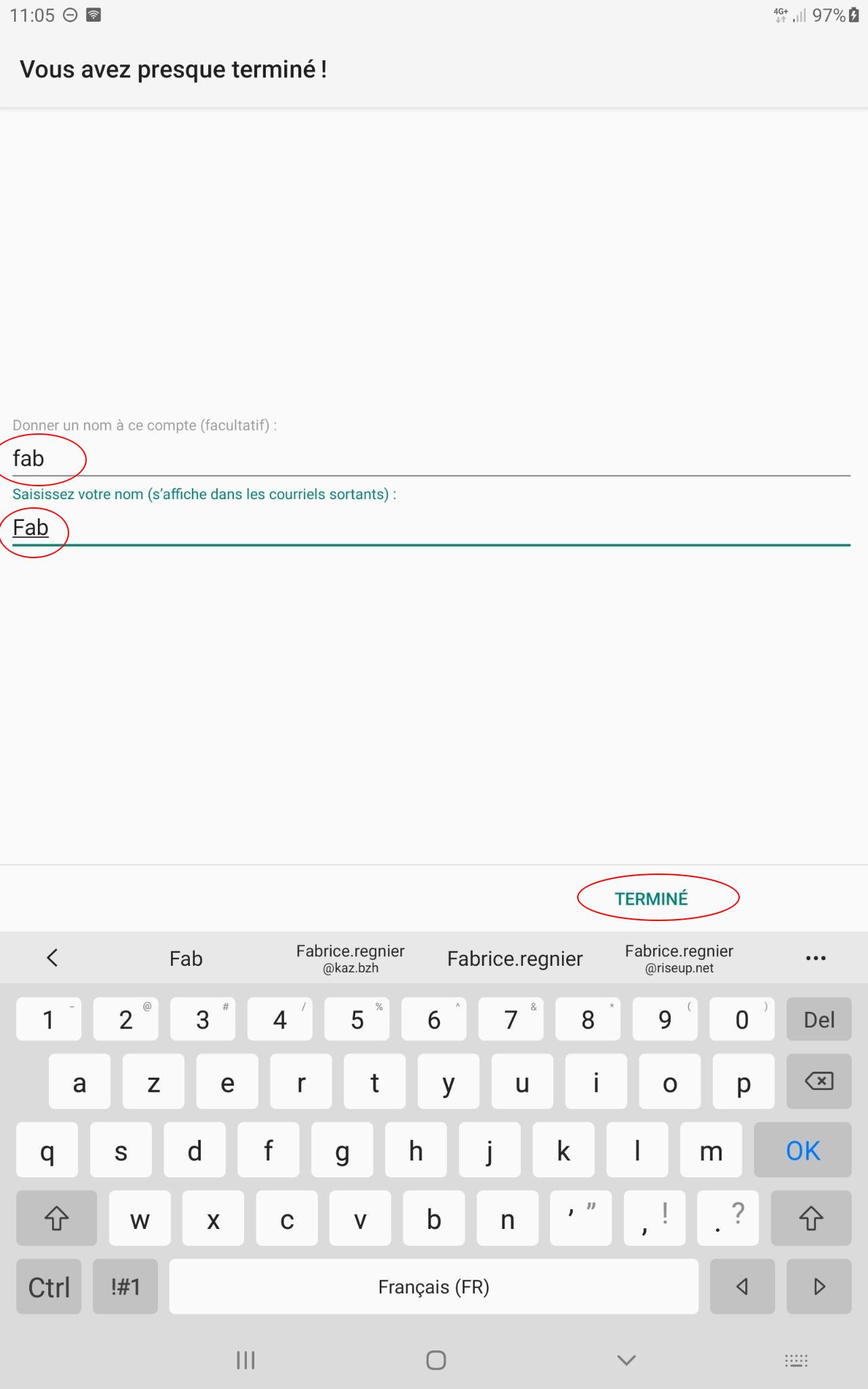The width and height of the screenshot is (868, 1389).
Task: Select the "Fab" word suggestion
Action: 186,958
